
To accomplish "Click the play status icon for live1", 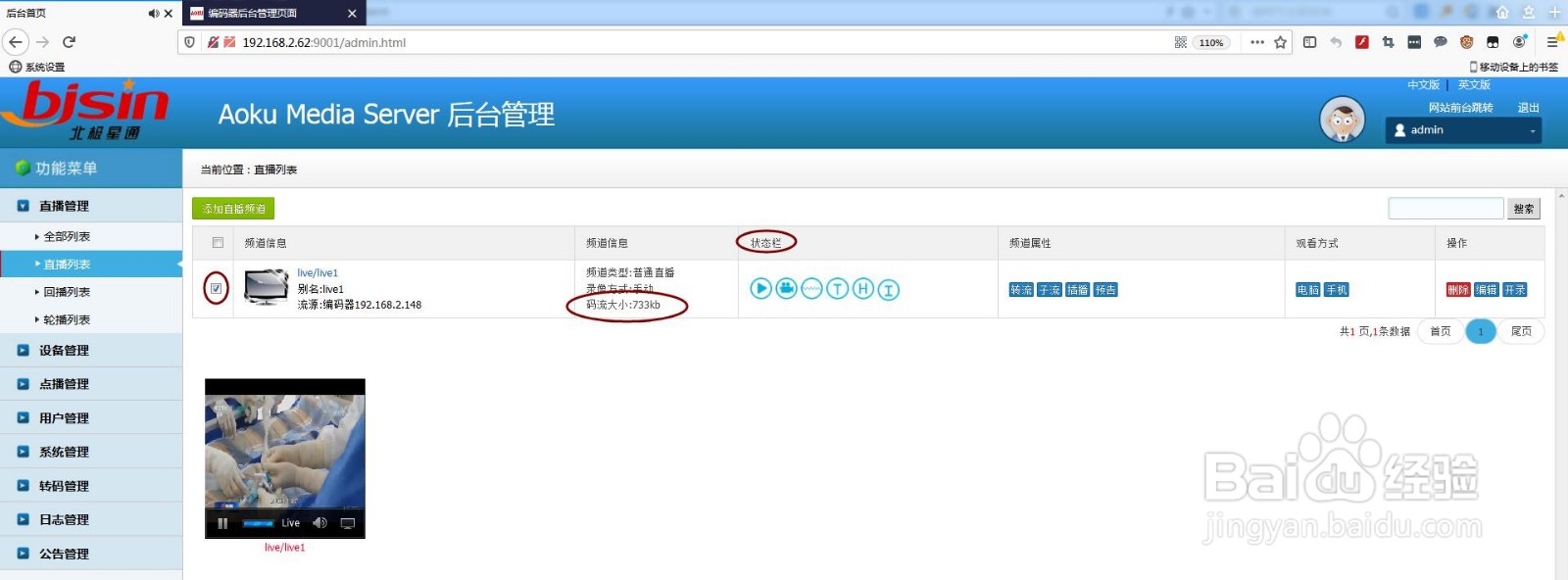I will coord(760,289).
